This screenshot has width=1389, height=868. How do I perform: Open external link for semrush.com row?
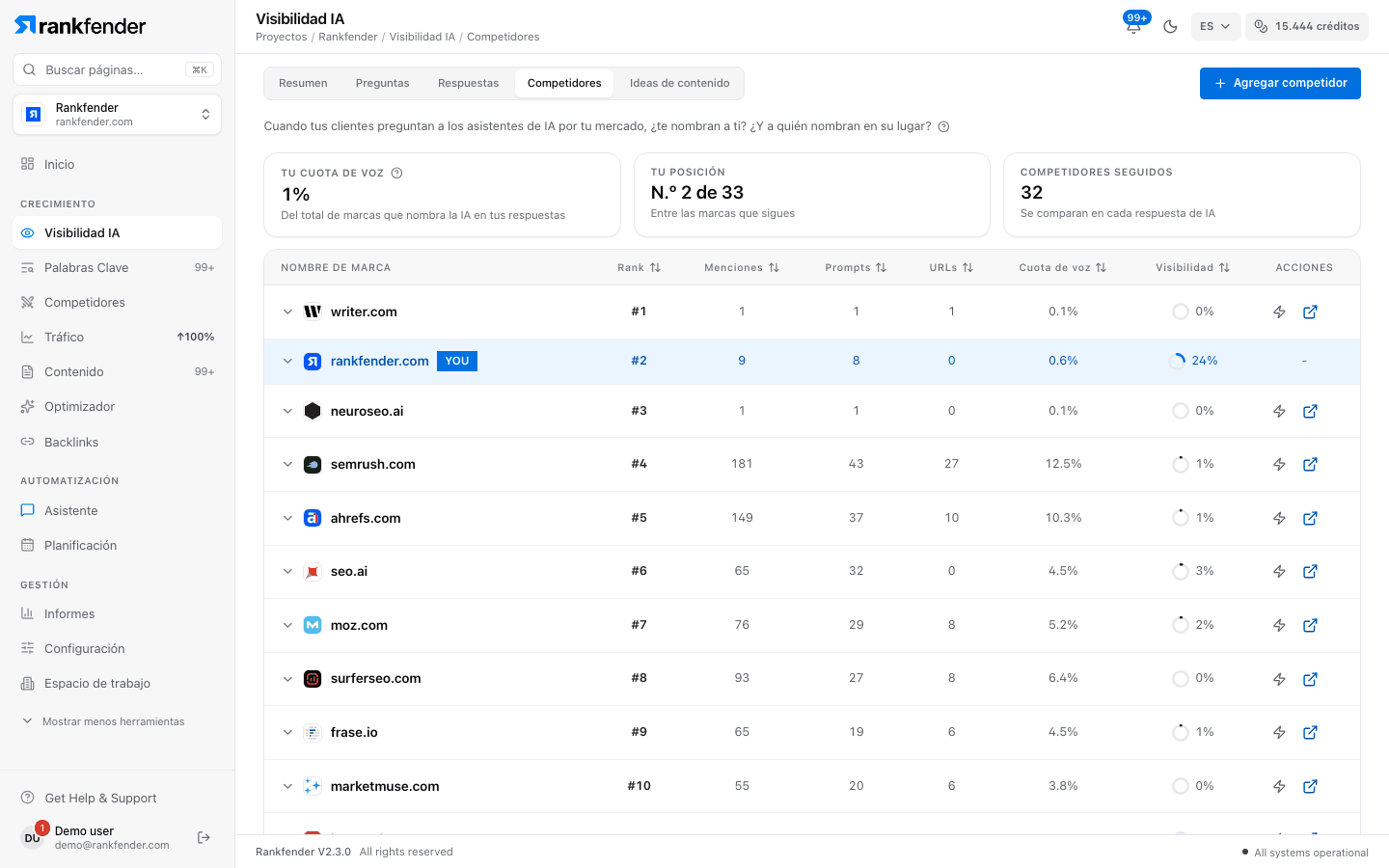tap(1310, 465)
